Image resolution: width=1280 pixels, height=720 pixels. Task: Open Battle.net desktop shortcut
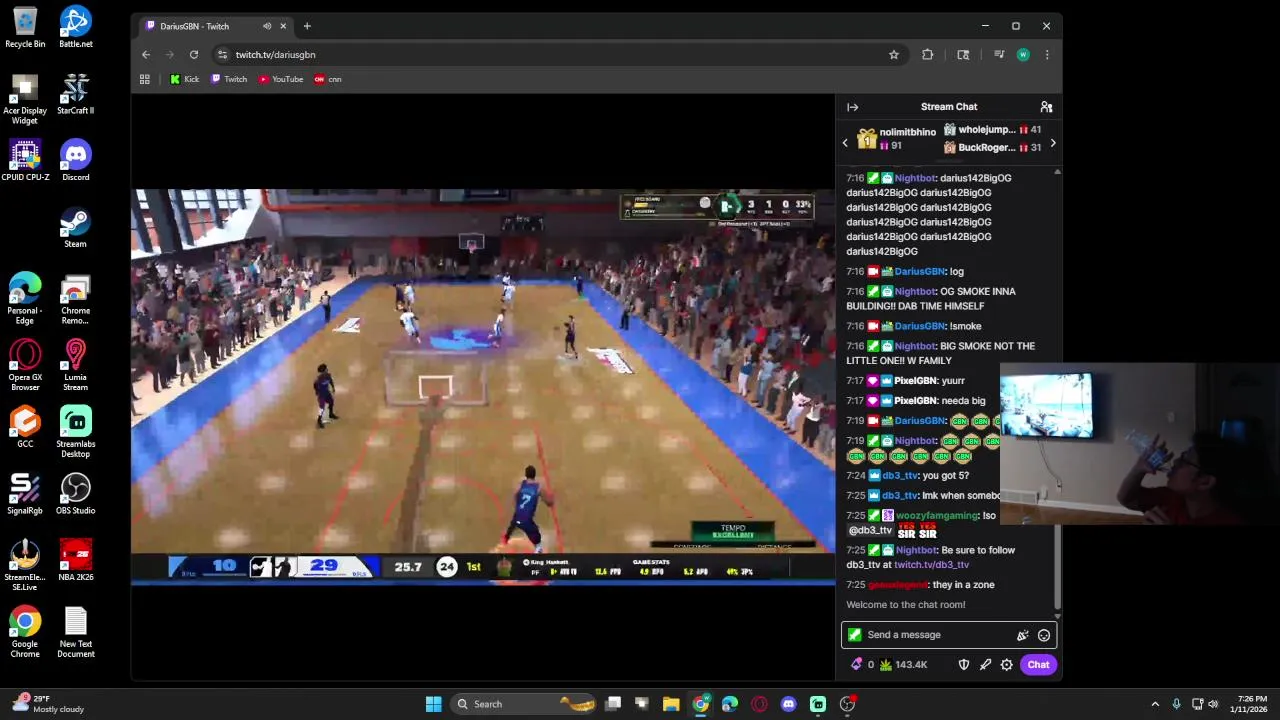point(75,28)
